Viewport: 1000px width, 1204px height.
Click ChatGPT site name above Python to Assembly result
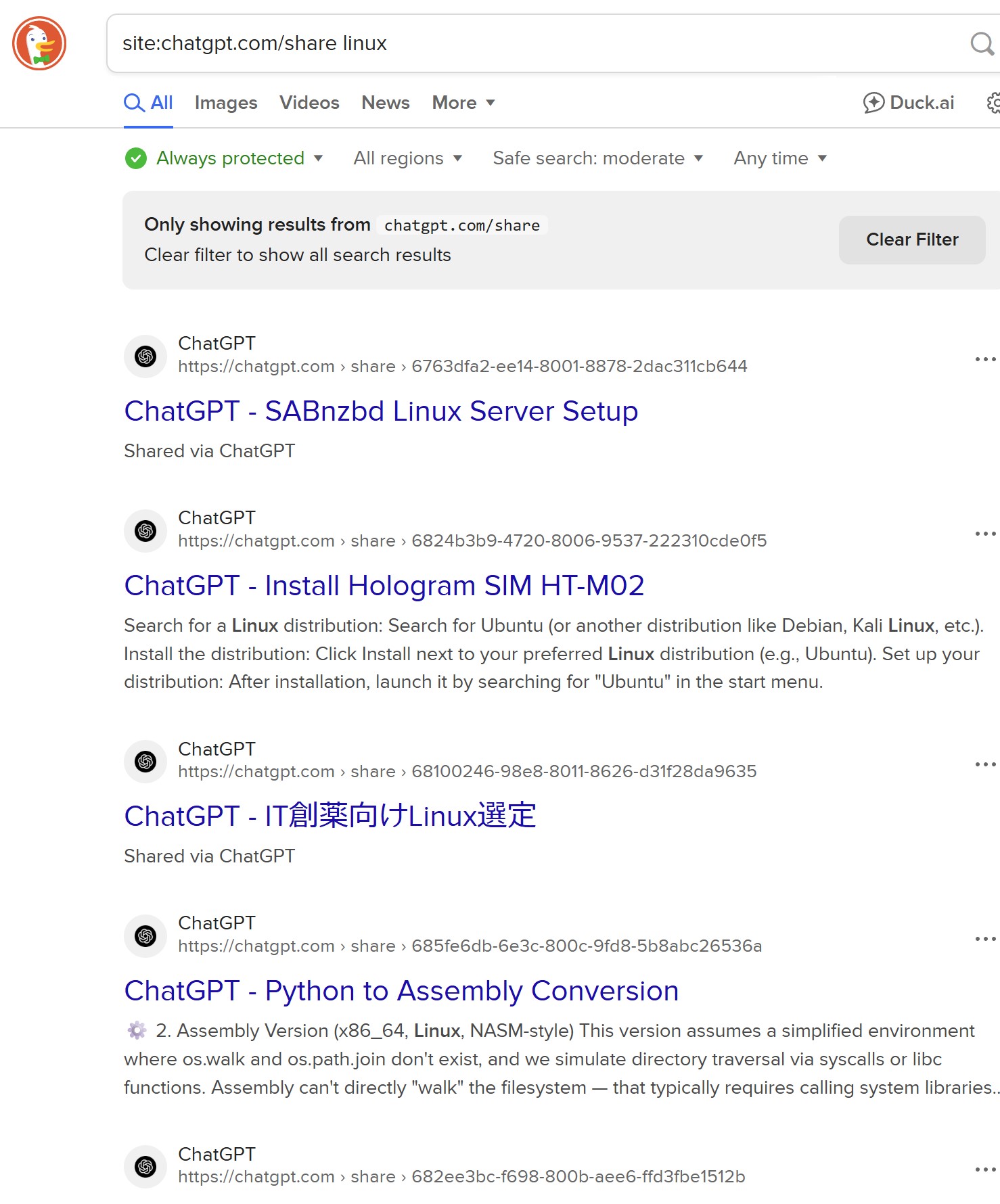pos(217,923)
